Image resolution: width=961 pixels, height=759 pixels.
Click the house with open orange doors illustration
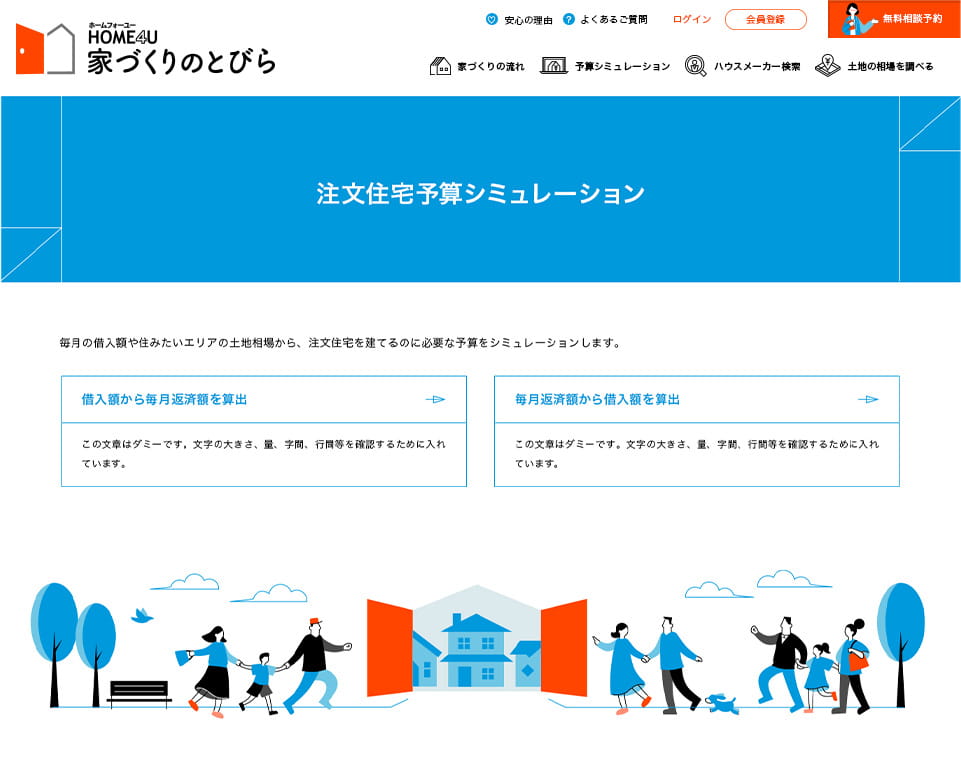tap(477, 641)
